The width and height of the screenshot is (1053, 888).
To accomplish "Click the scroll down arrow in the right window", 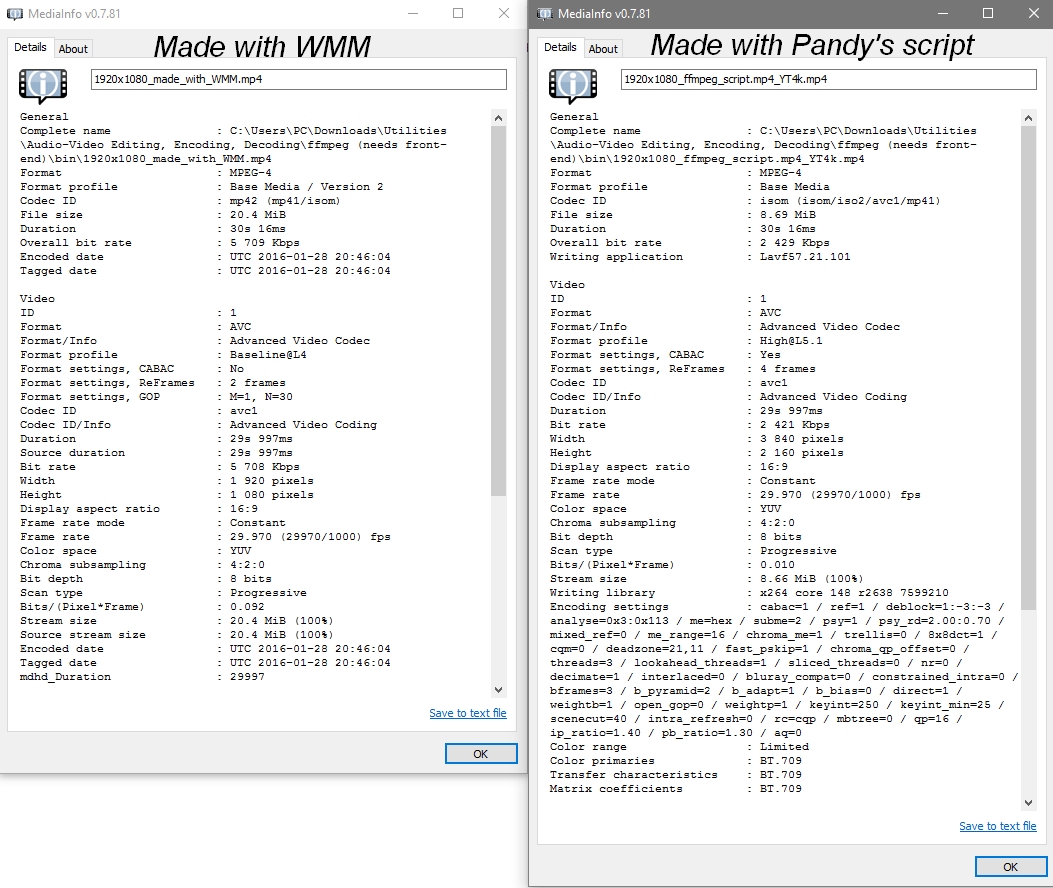I will (x=1028, y=803).
